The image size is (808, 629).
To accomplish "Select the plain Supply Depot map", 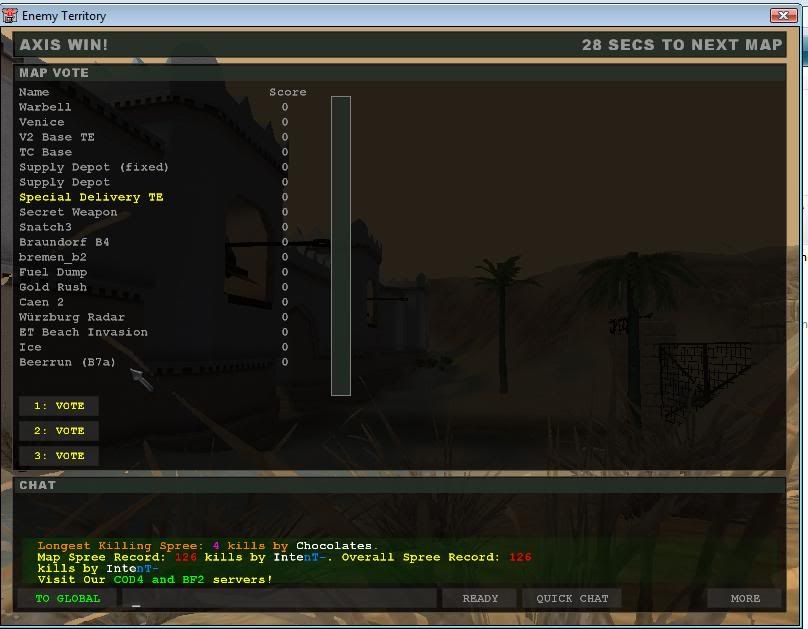I will (64, 182).
